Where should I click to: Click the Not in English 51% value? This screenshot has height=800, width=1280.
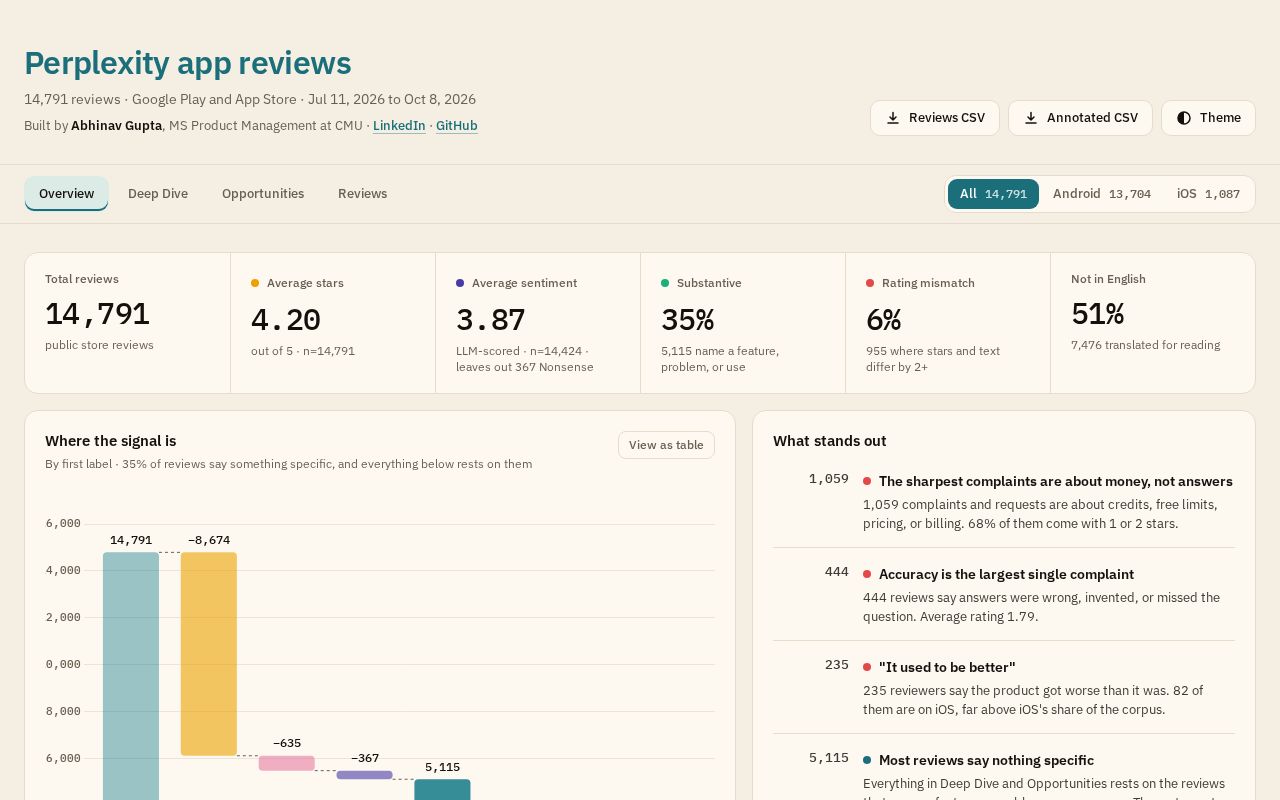pyautogui.click(x=1097, y=314)
